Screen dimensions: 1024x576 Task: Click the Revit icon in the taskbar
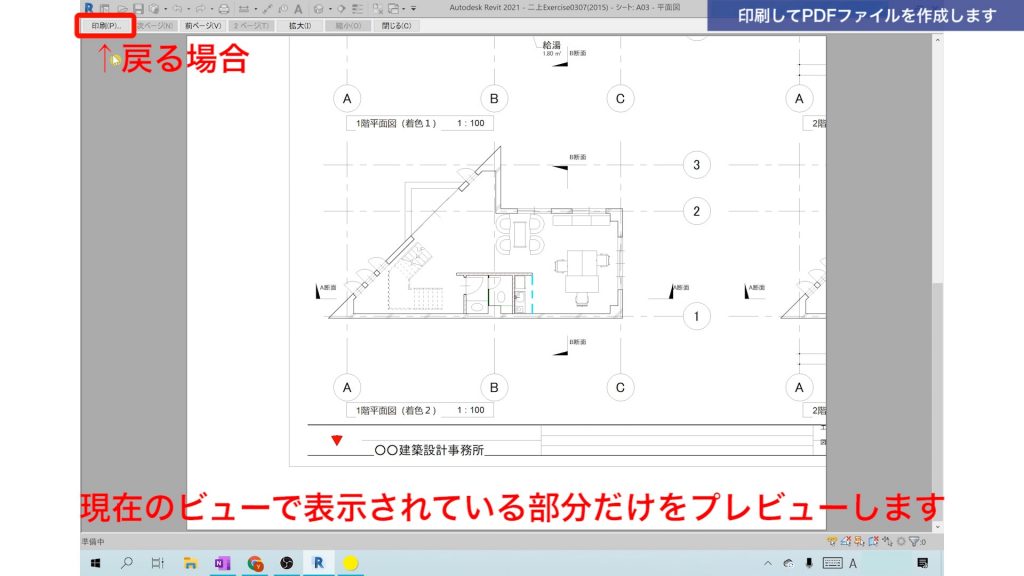pos(318,562)
